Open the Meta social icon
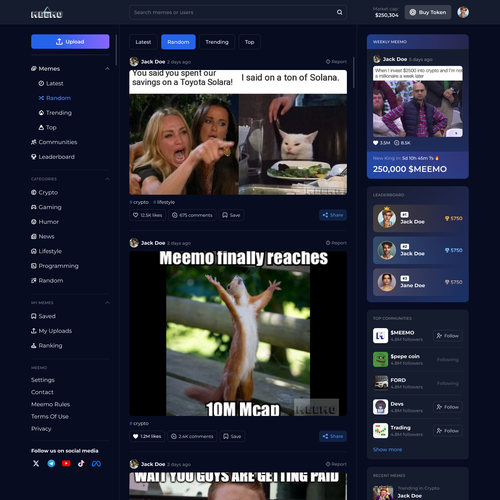 click(96, 463)
